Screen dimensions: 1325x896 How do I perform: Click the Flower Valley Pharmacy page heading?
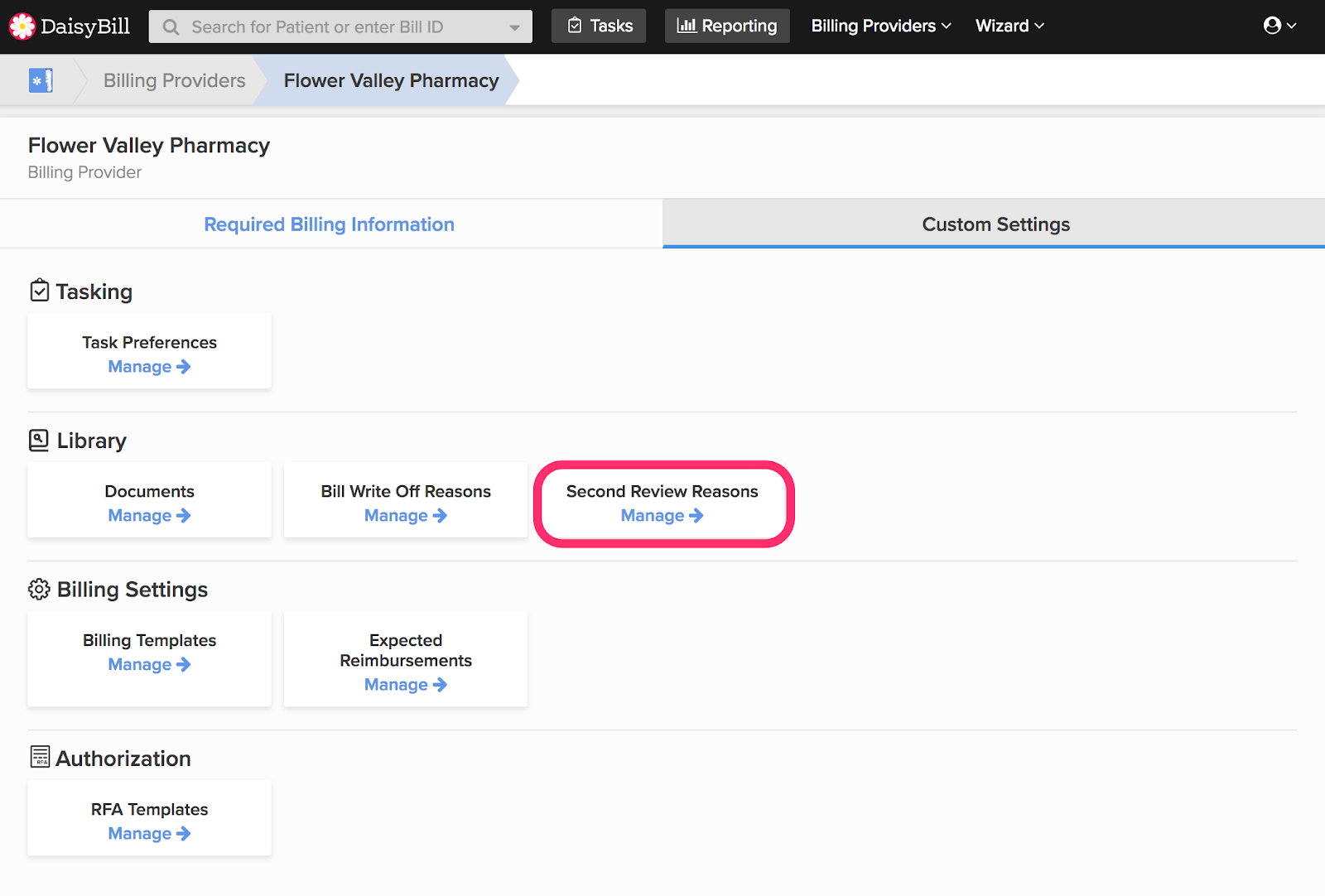(x=149, y=146)
